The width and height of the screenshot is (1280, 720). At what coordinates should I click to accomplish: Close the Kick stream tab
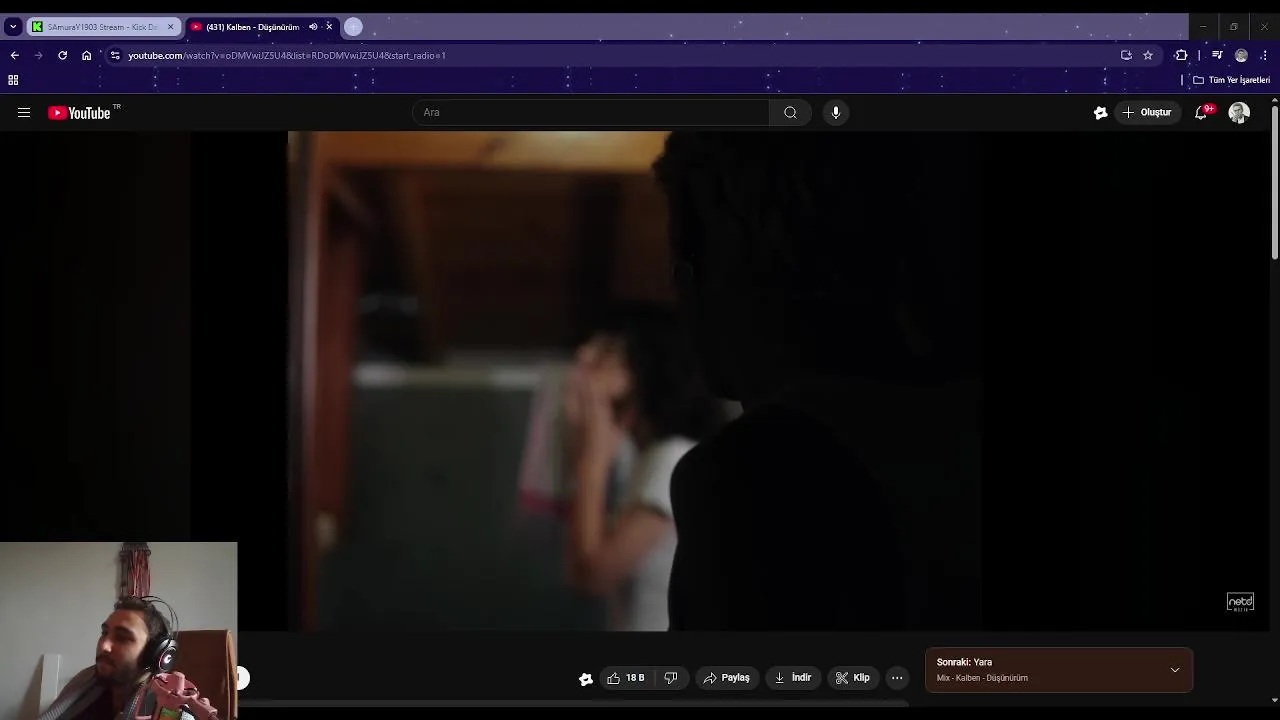click(x=170, y=27)
